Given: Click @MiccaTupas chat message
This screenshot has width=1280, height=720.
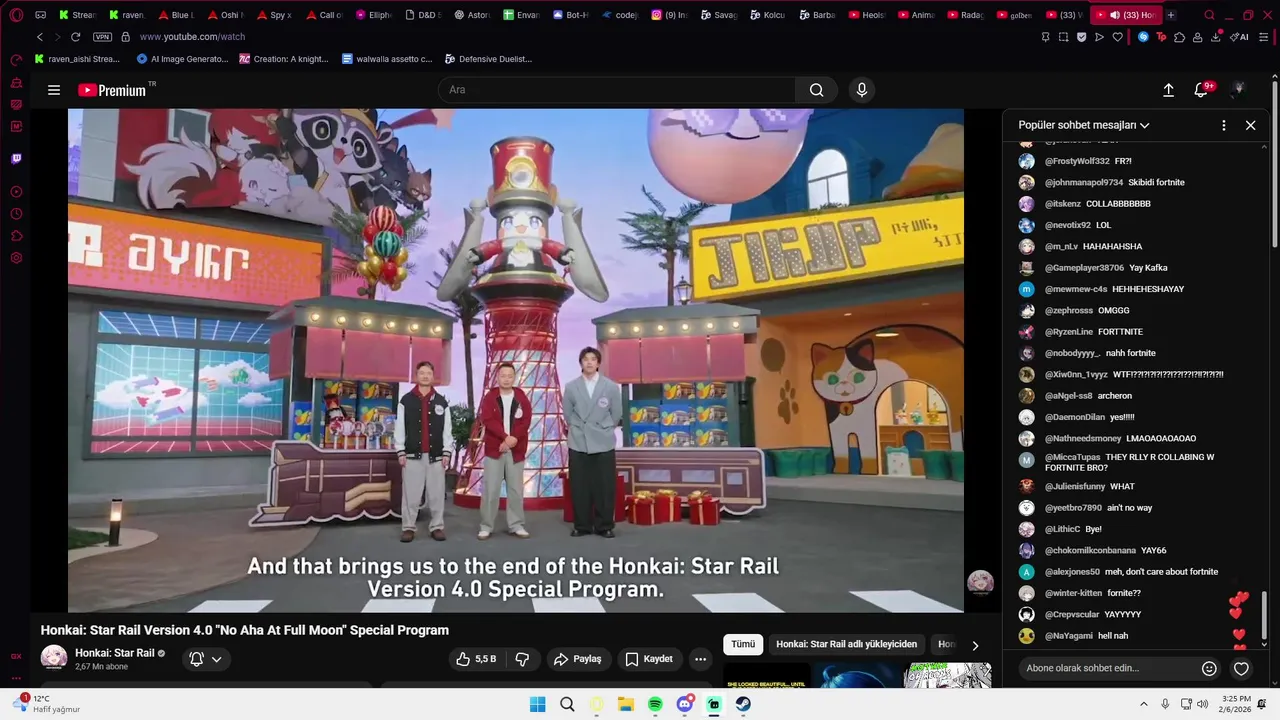Looking at the screenshot, I should (1135, 462).
